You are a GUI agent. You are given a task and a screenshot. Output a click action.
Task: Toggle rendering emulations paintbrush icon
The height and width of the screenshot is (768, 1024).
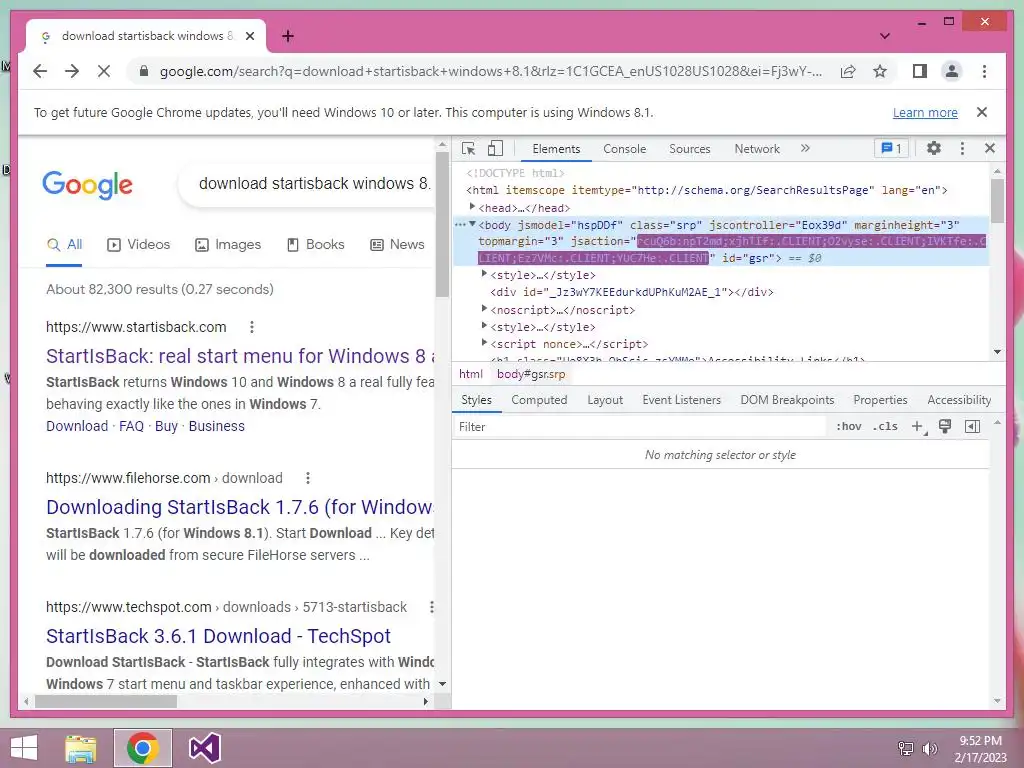pyautogui.click(x=944, y=426)
